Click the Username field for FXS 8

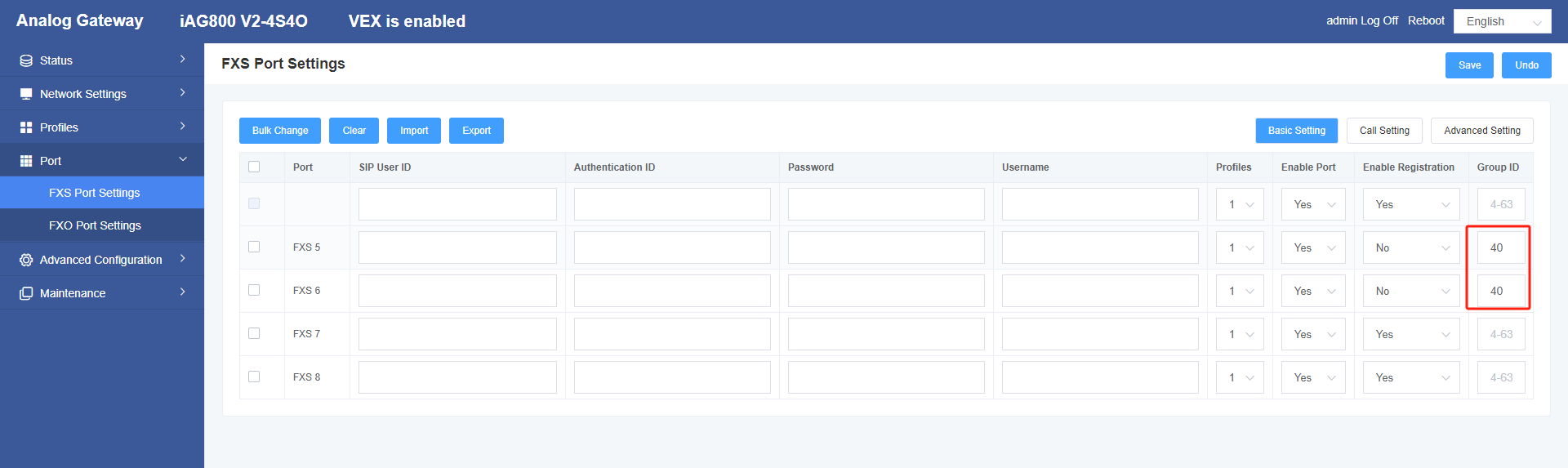pos(1100,377)
